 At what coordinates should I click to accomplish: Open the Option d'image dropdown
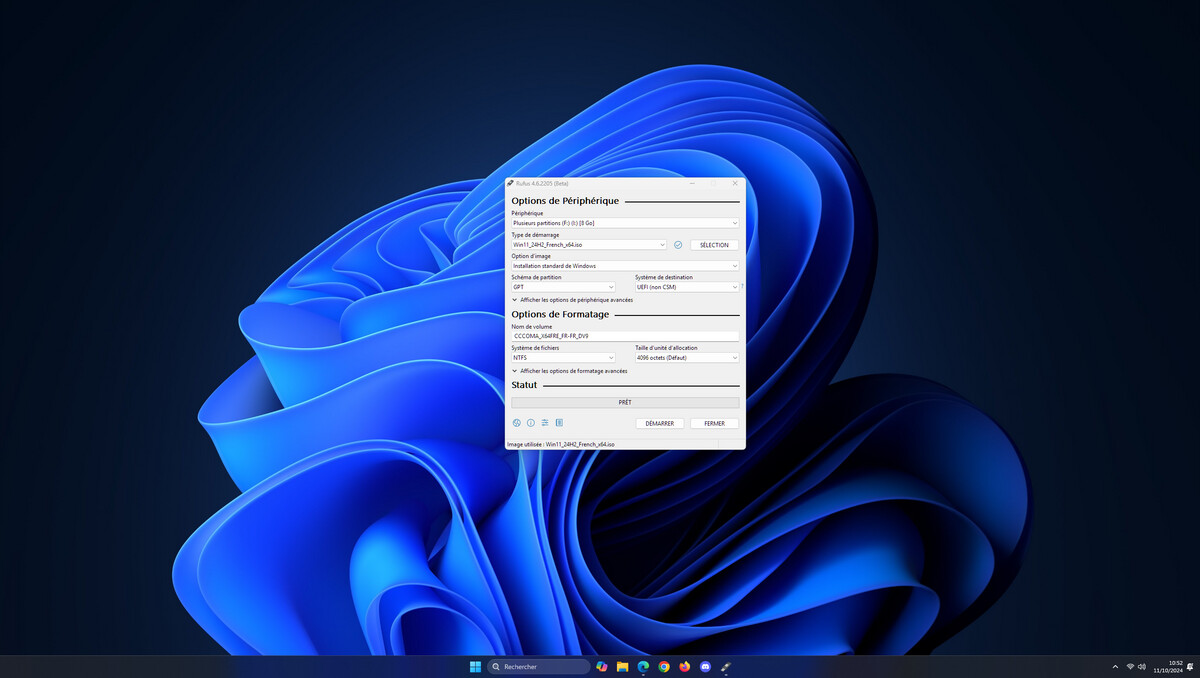(625, 266)
